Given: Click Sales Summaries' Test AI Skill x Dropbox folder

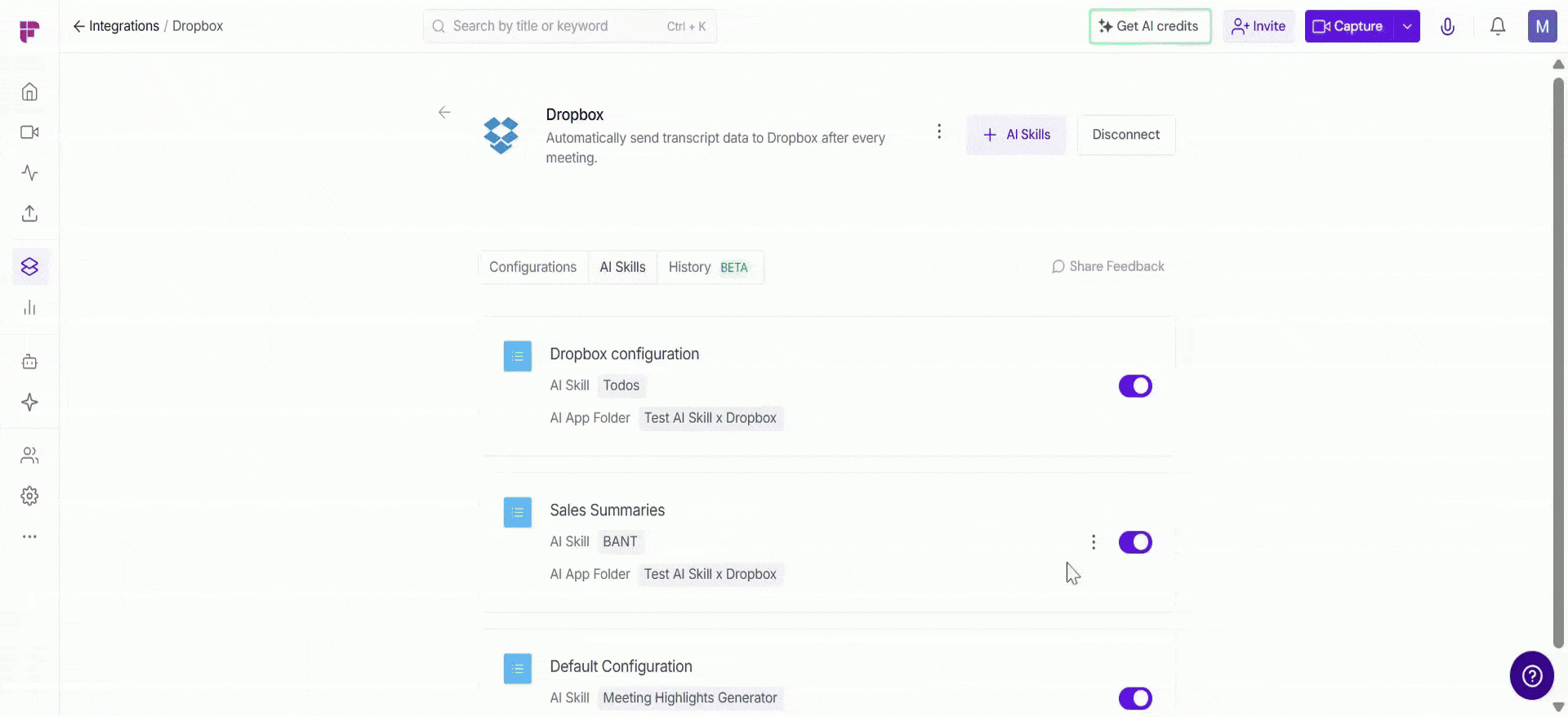Looking at the screenshot, I should click(710, 574).
